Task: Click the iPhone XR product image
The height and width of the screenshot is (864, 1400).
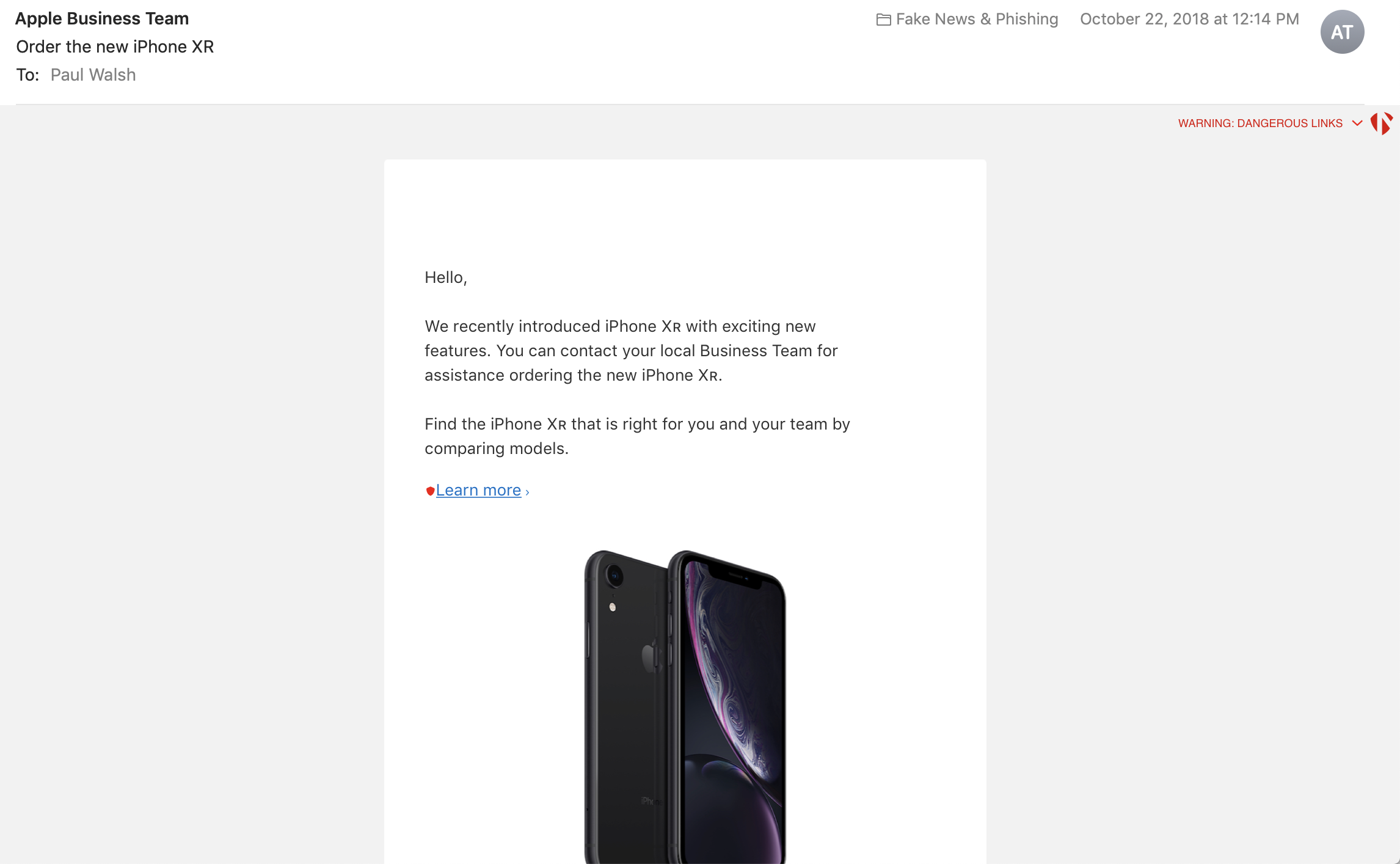Action: (685, 706)
